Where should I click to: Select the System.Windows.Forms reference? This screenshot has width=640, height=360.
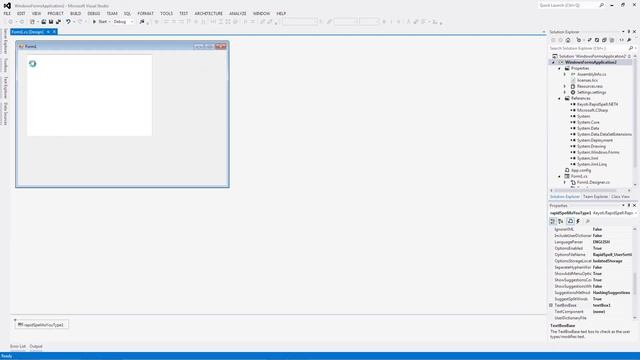(x=598, y=152)
